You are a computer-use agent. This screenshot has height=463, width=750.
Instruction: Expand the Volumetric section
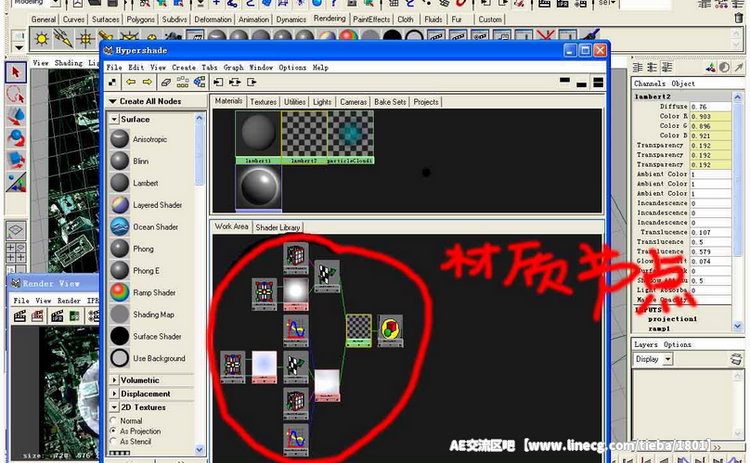114,380
